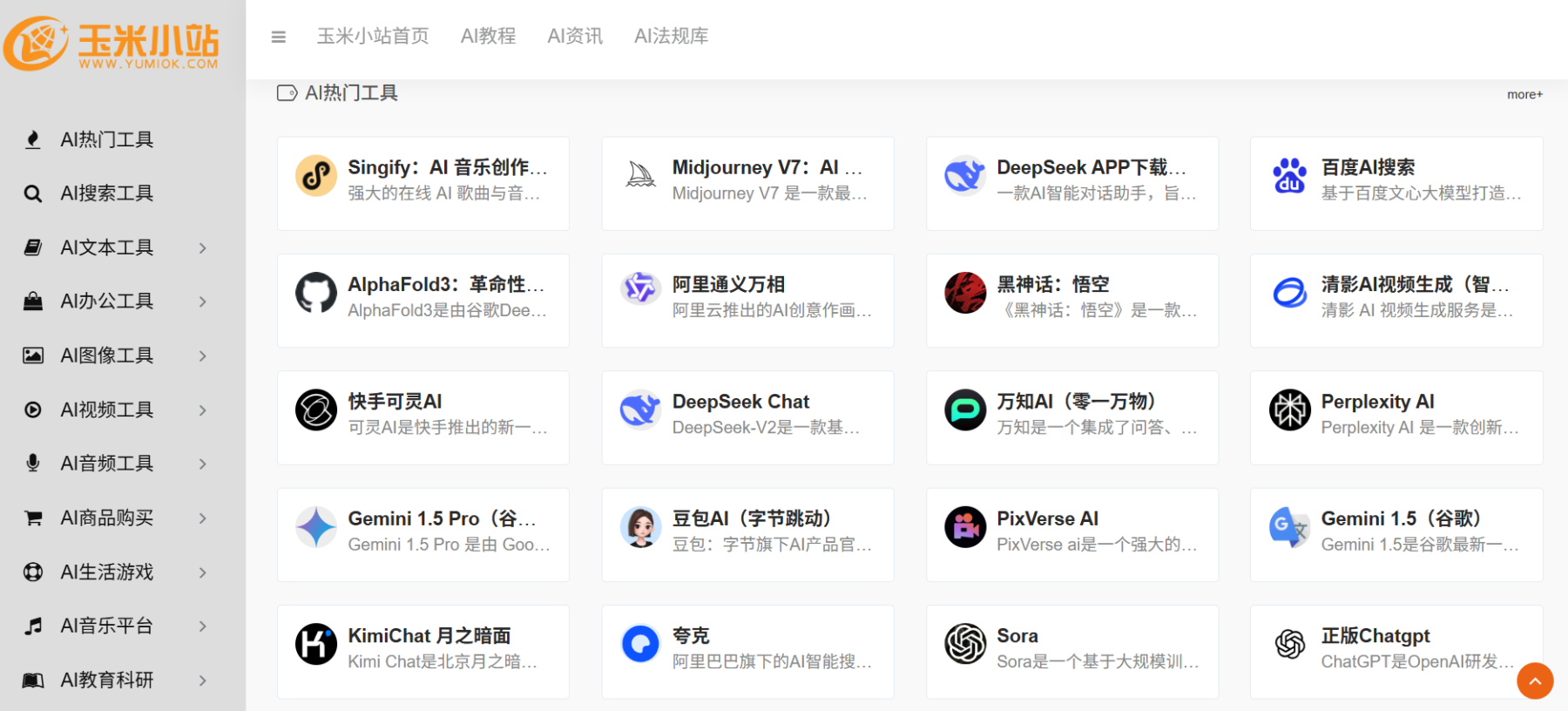Open the KimiChat 月之暗面 title link
This screenshot has width=1568, height=711.
click(429, 636)
